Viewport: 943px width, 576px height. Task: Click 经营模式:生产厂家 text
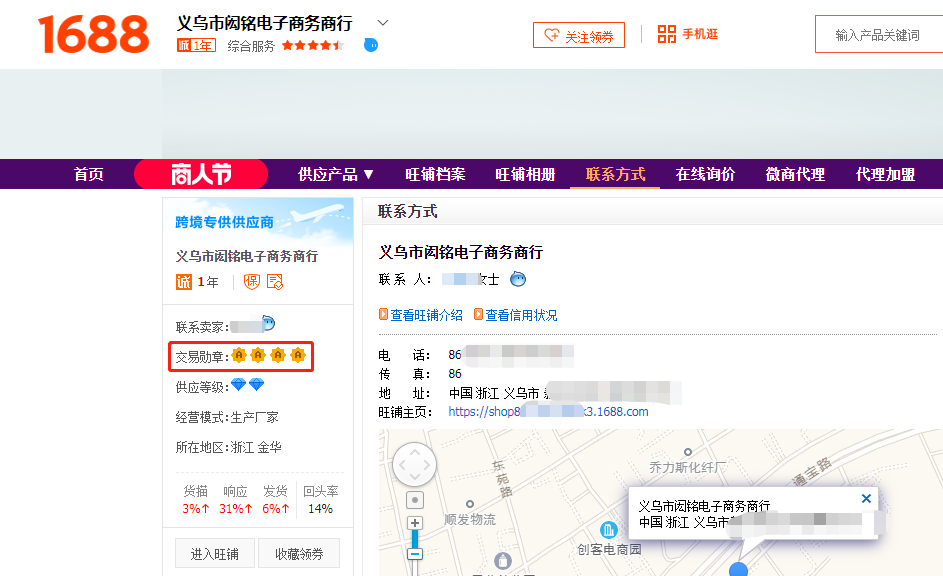point(227,417)
